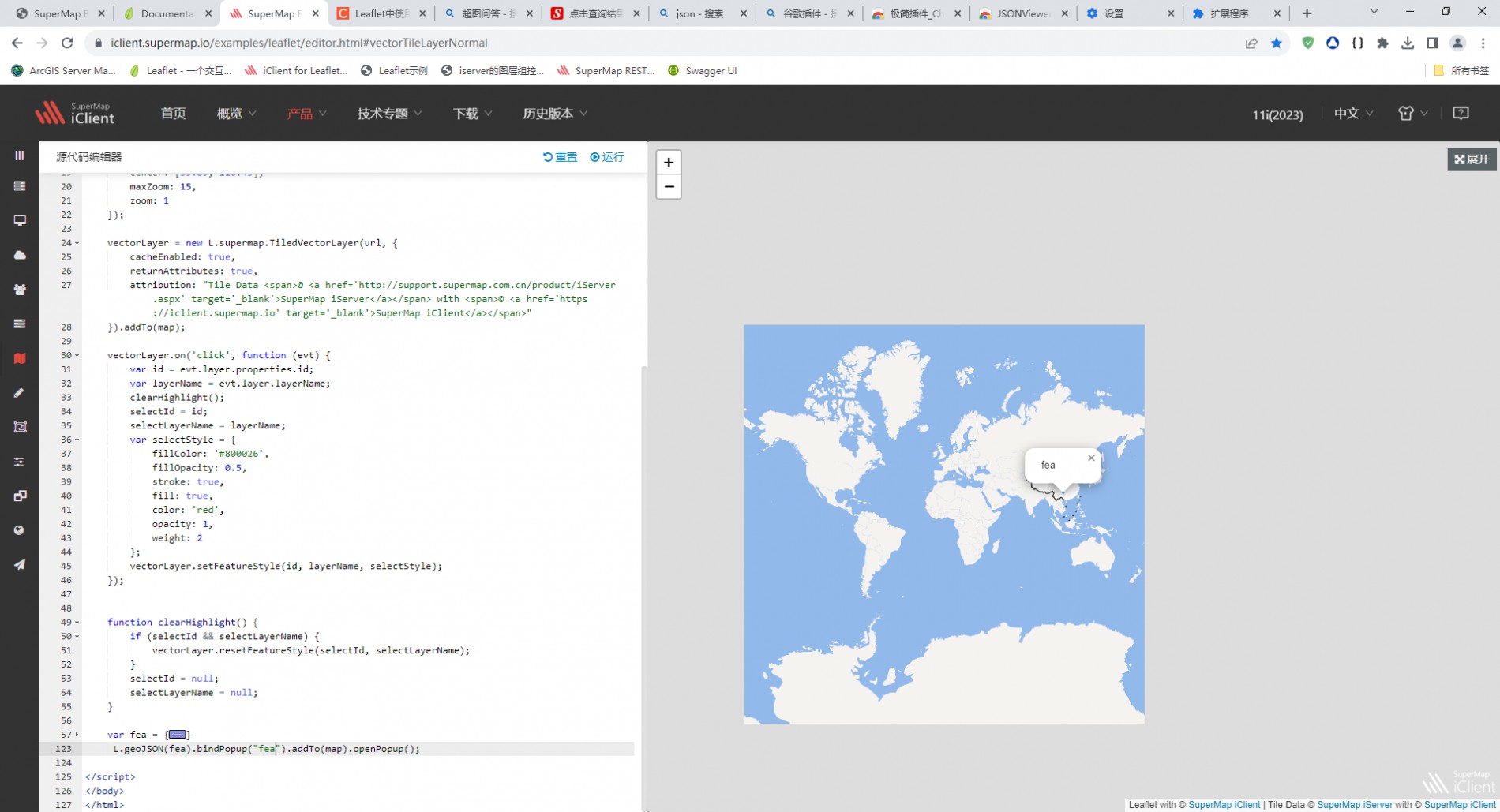Collapse code fold at line 30
This screenshot has width=1500, height=812.
pyautogui.click(x=77, y=355)
